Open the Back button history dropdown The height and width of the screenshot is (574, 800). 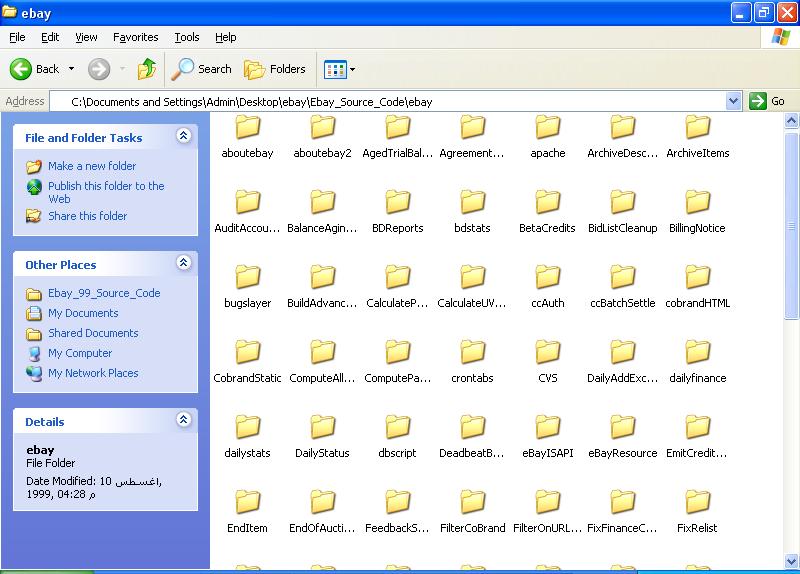coord(71,70)
